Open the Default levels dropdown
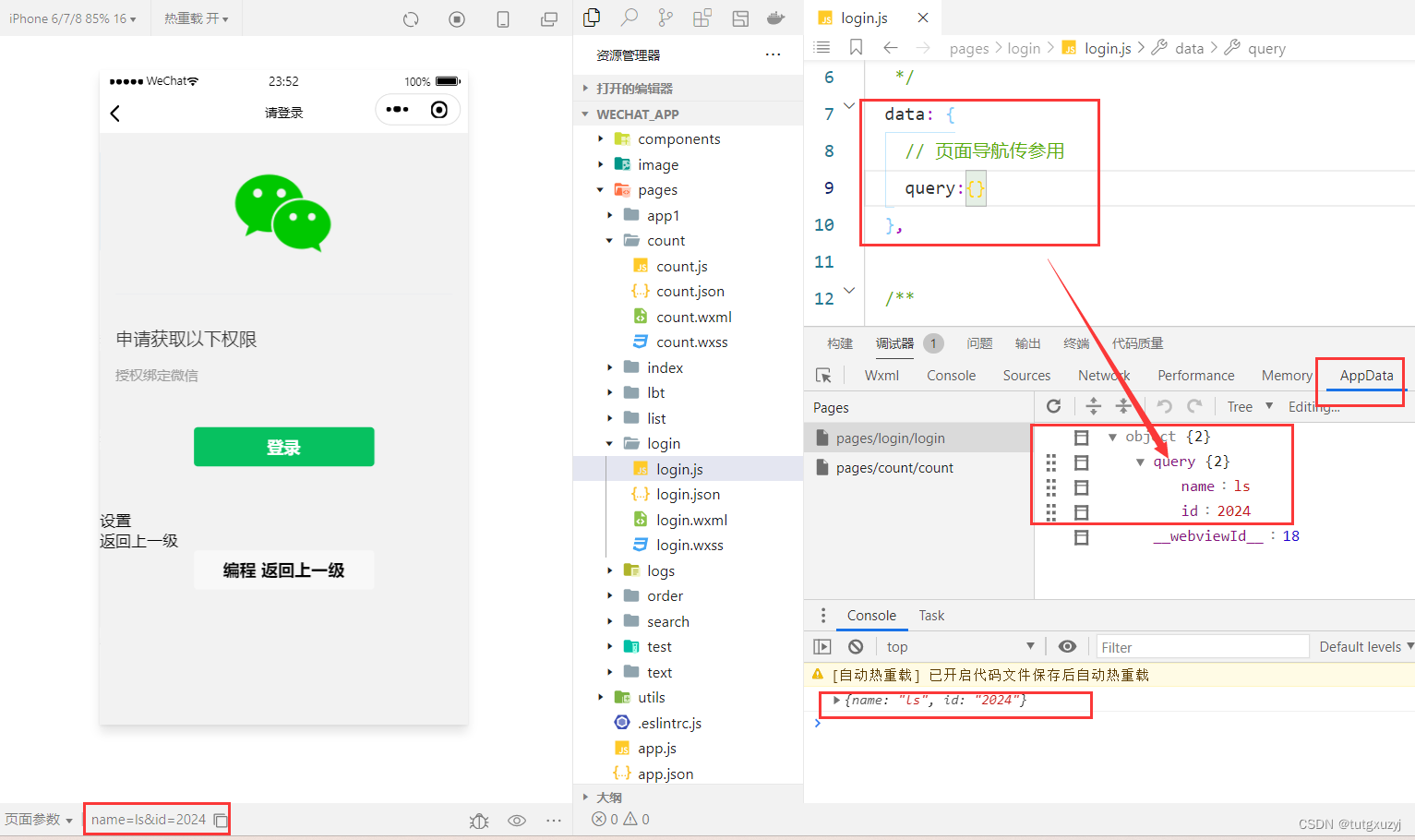 pos(1366,647)
